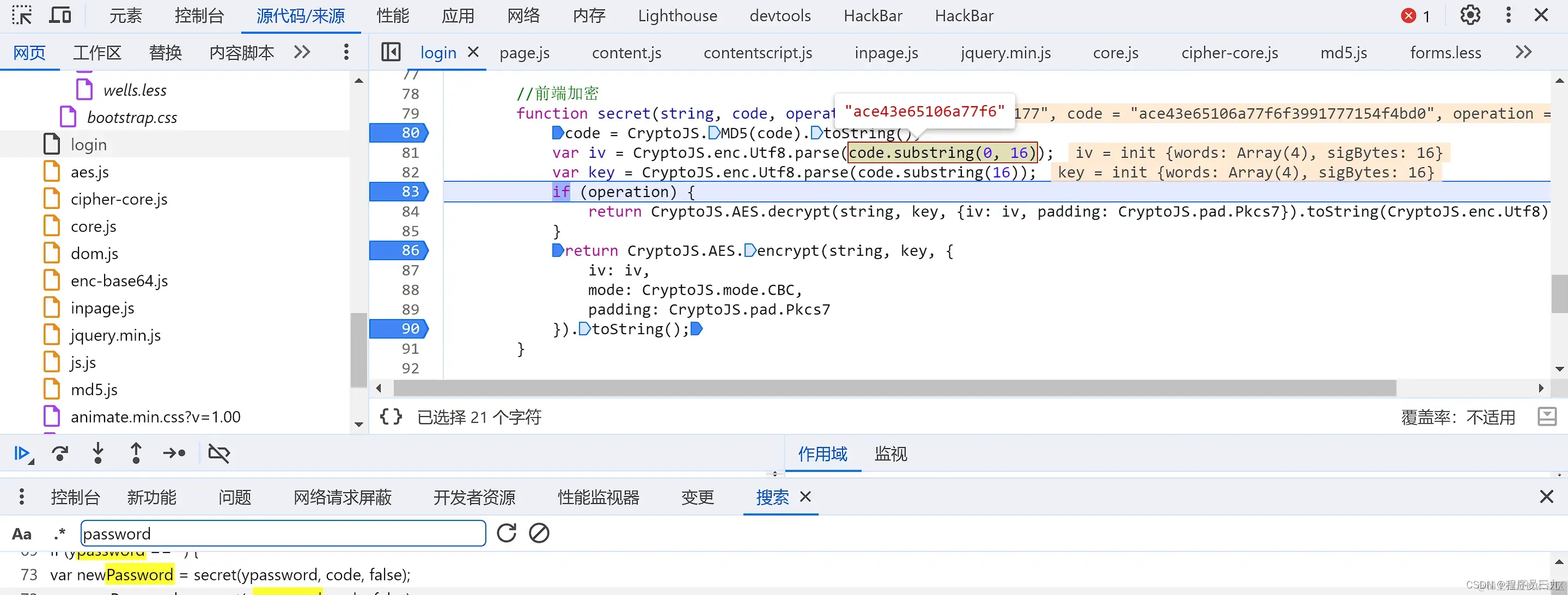Click the refresh search results button
Viewport: 1568px width, 595px height.
506,533
